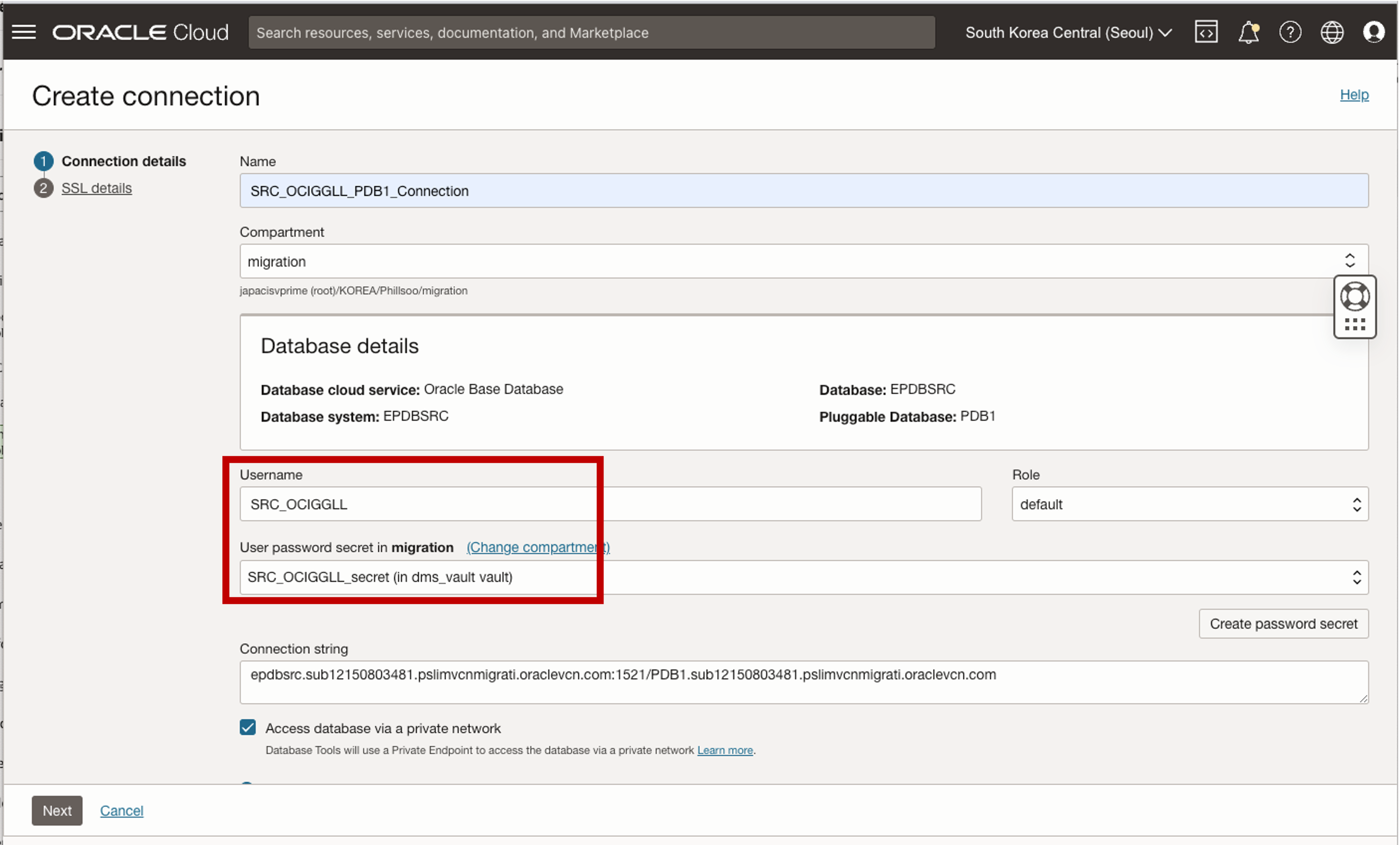Screen dimensions: 1400x845
Task: Click Database system EPDBSRC value
Action: point(416,416)
